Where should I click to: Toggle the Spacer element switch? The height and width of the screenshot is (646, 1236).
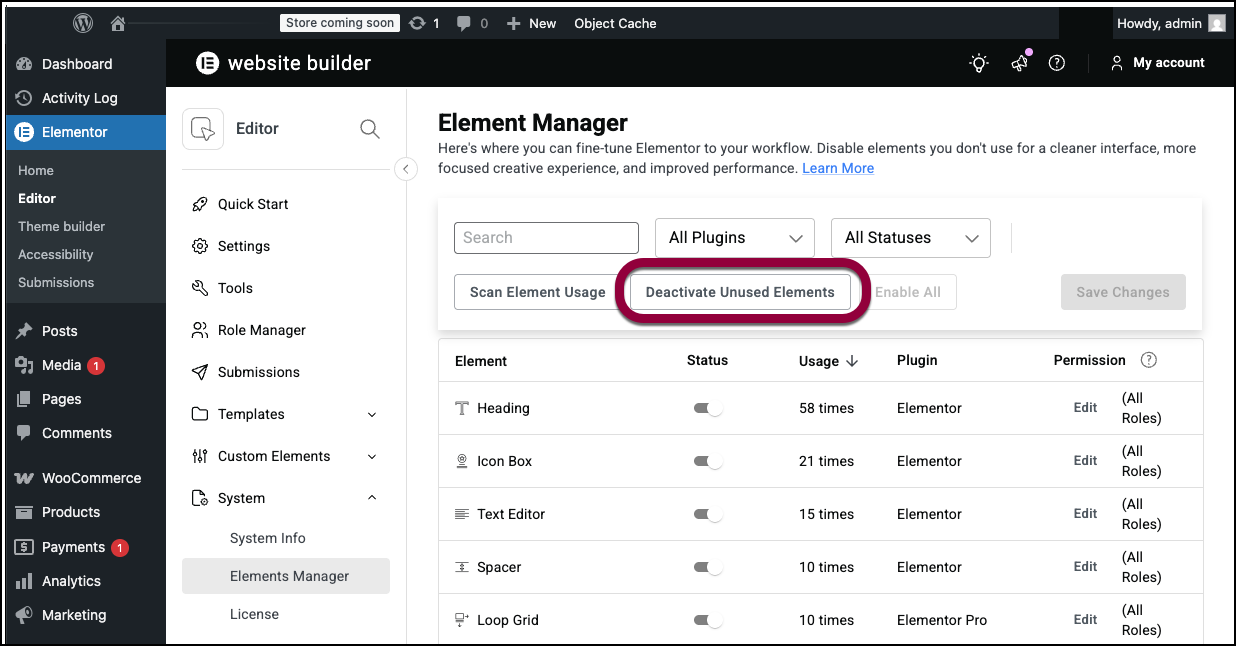707,567
